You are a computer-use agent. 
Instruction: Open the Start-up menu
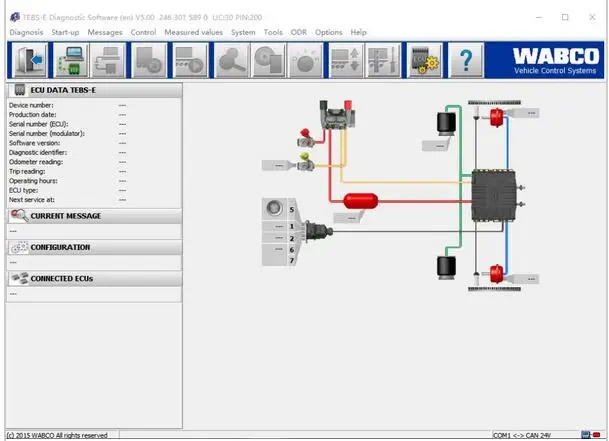(65, 32)
